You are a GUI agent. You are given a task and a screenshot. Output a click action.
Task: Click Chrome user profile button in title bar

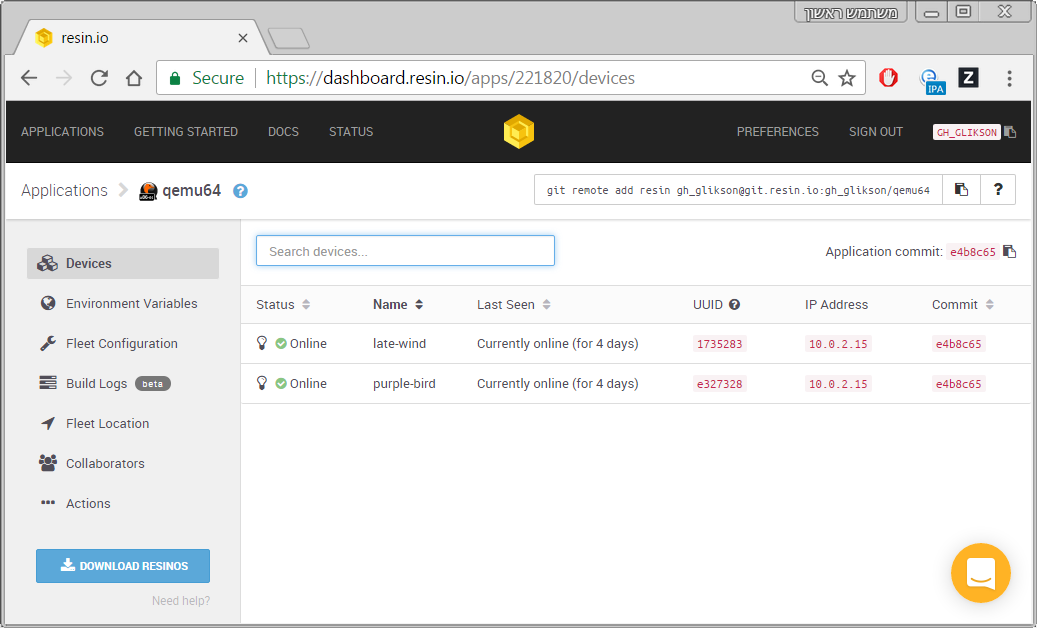[850, 13]
